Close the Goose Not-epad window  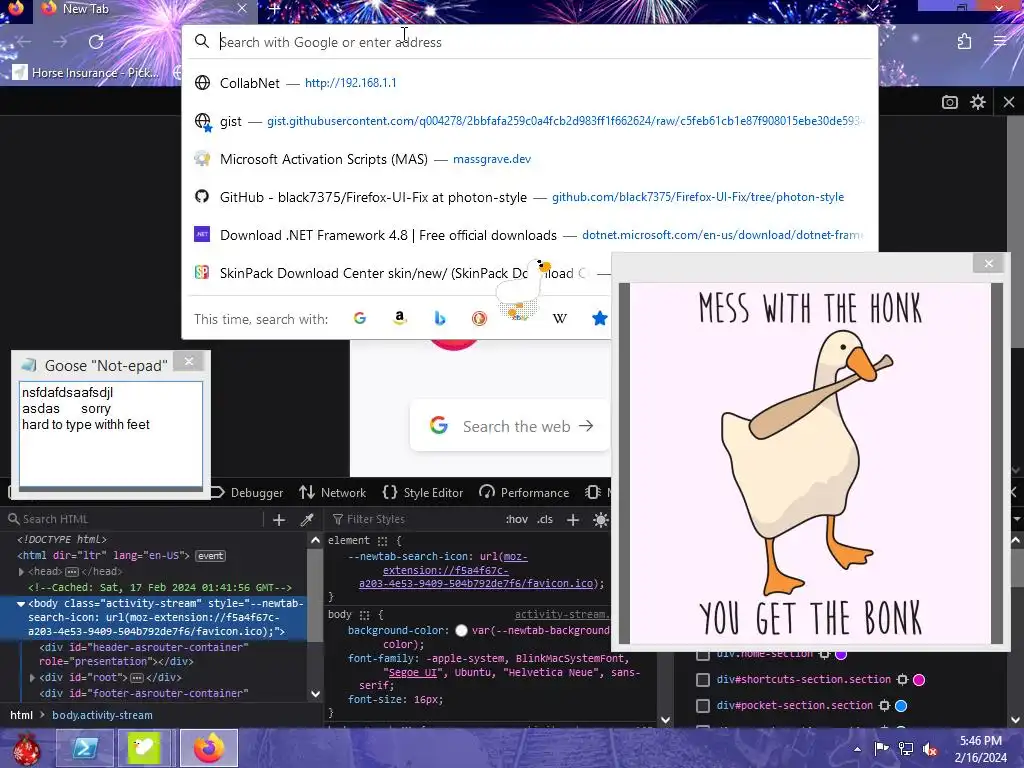[x=189, y=362]
